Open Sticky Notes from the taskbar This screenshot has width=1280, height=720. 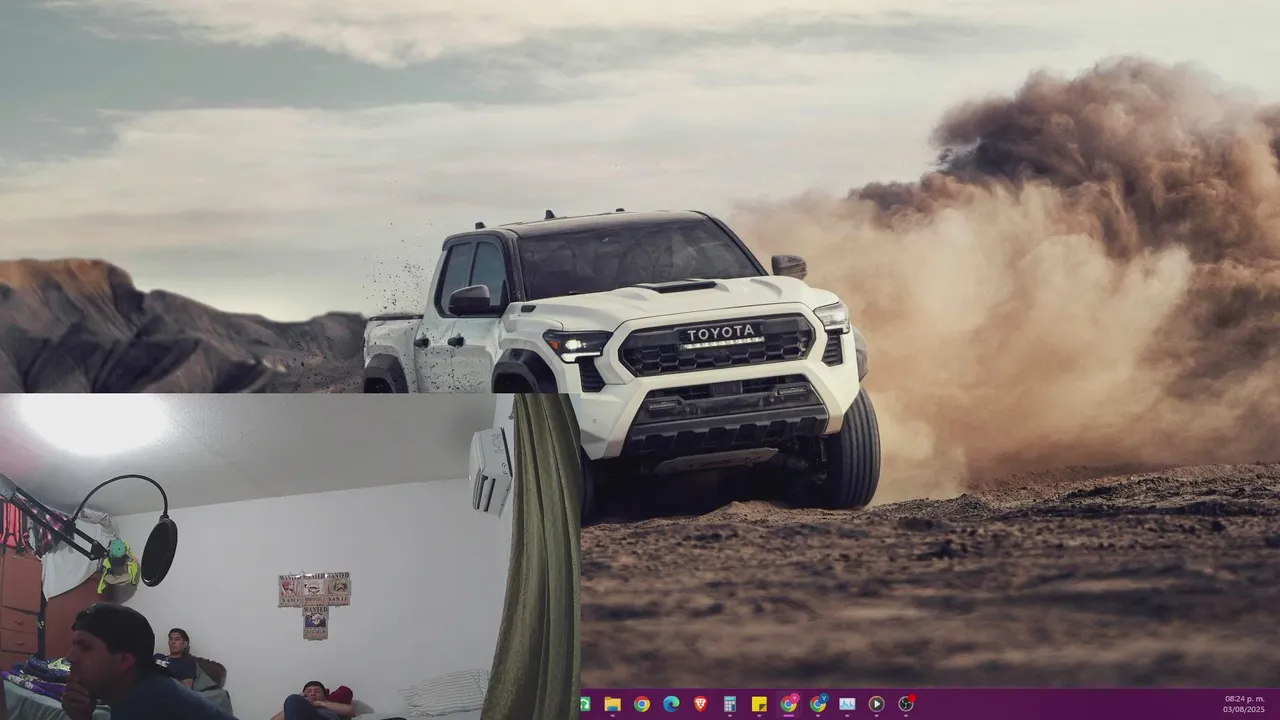(759, 704)
